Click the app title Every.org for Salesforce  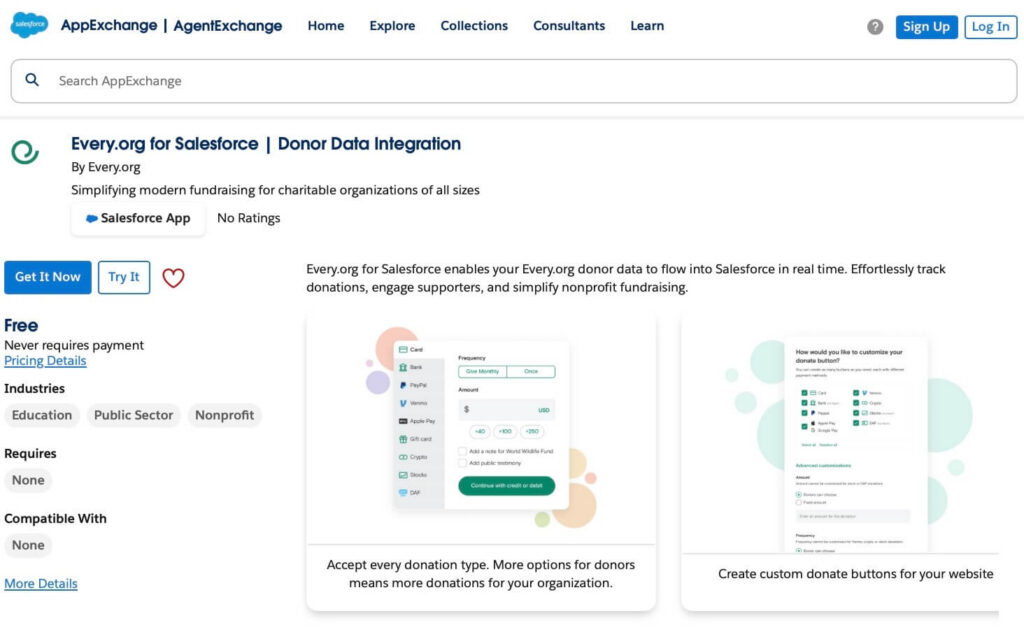266,144
